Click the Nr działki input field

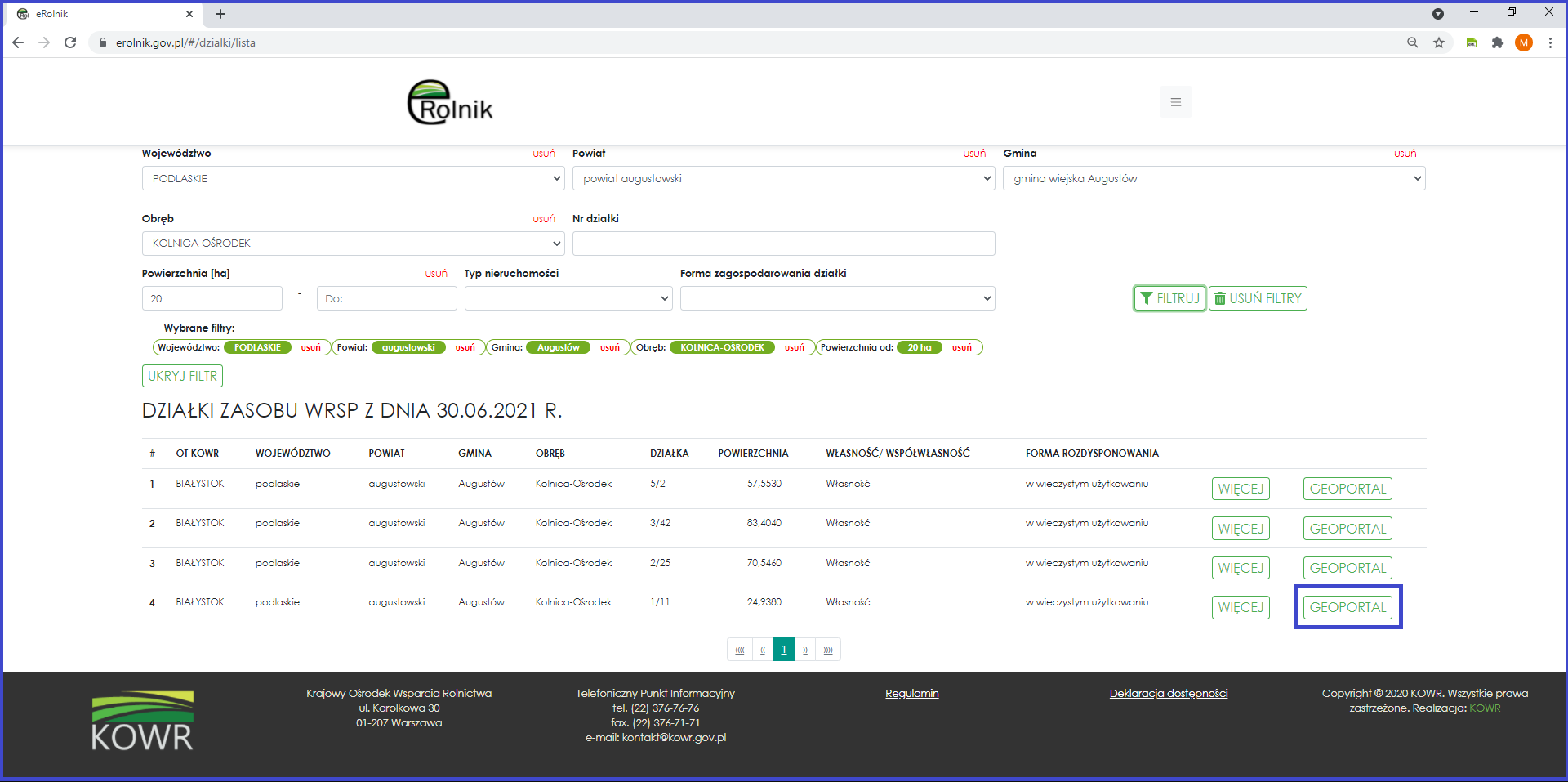click(783, 244)
